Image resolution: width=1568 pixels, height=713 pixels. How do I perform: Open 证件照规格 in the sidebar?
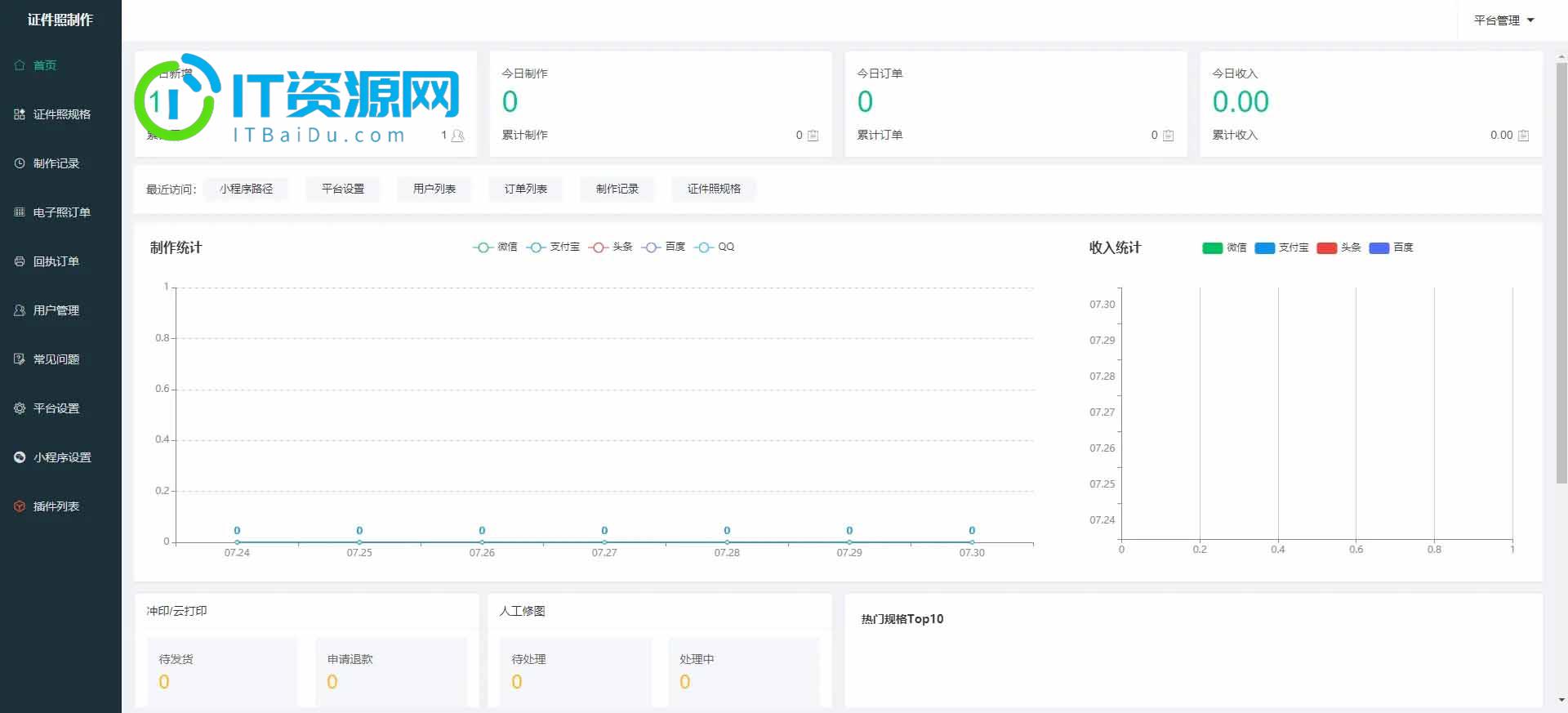point(60,114)
